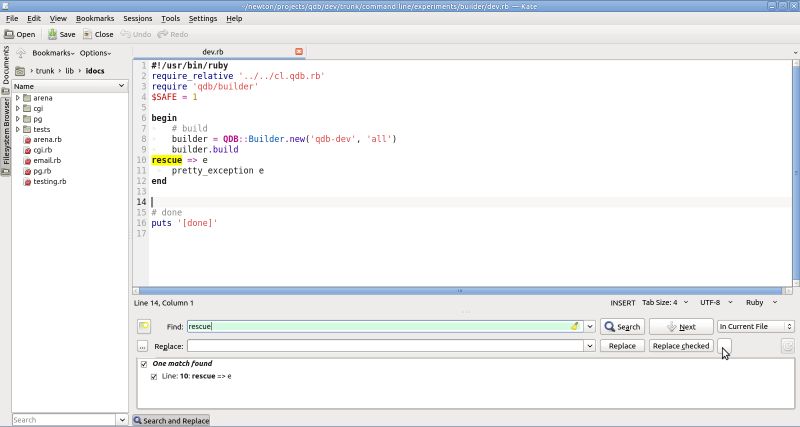Open the Tools menu
The height and width of the screenshot is (427, 800).
click(x=170, y=18)
